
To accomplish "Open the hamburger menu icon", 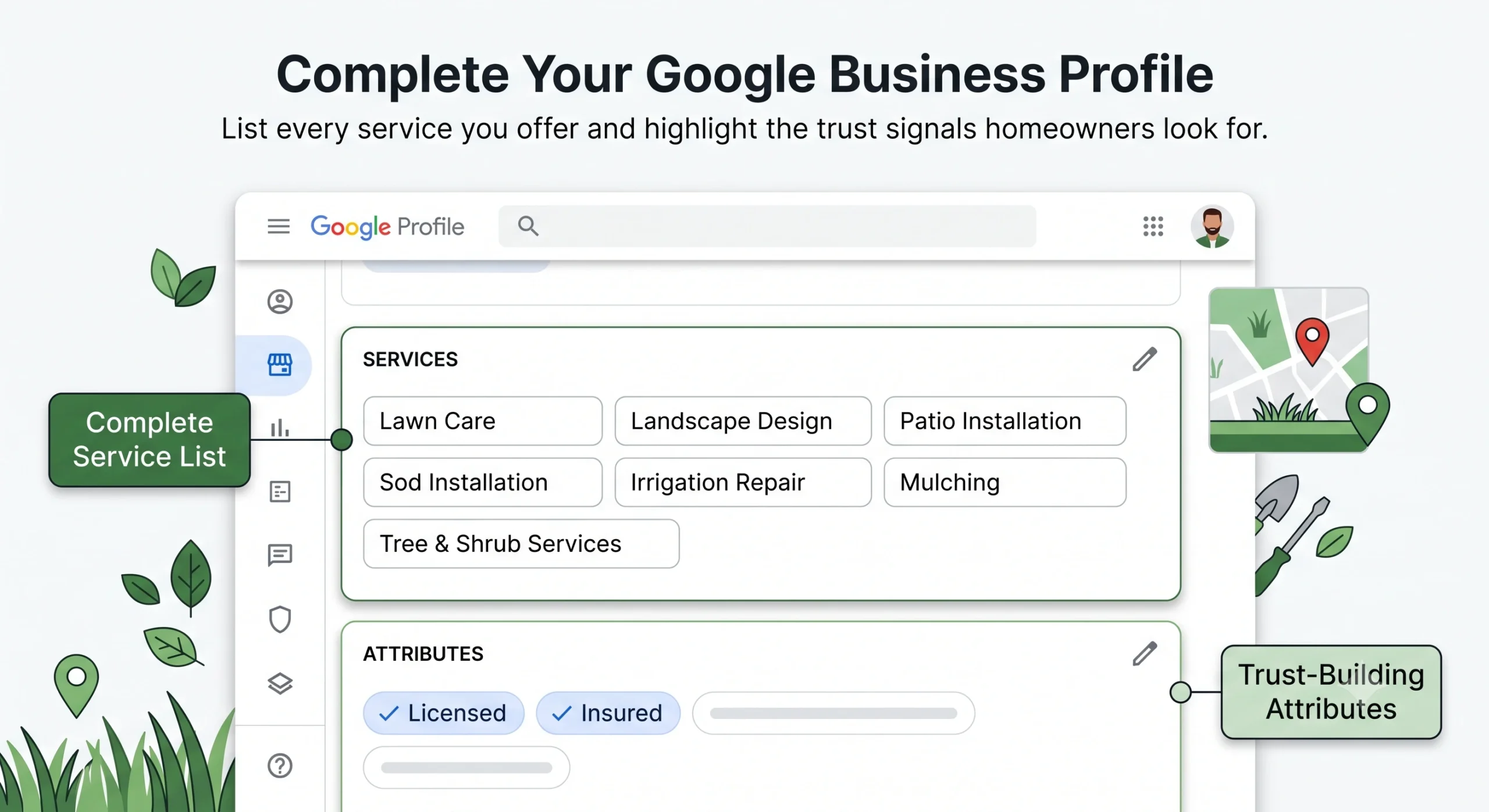I will 279,226.
